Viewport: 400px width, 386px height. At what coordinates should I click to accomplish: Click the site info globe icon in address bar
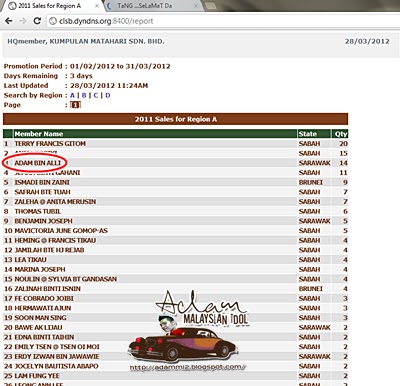52,21
